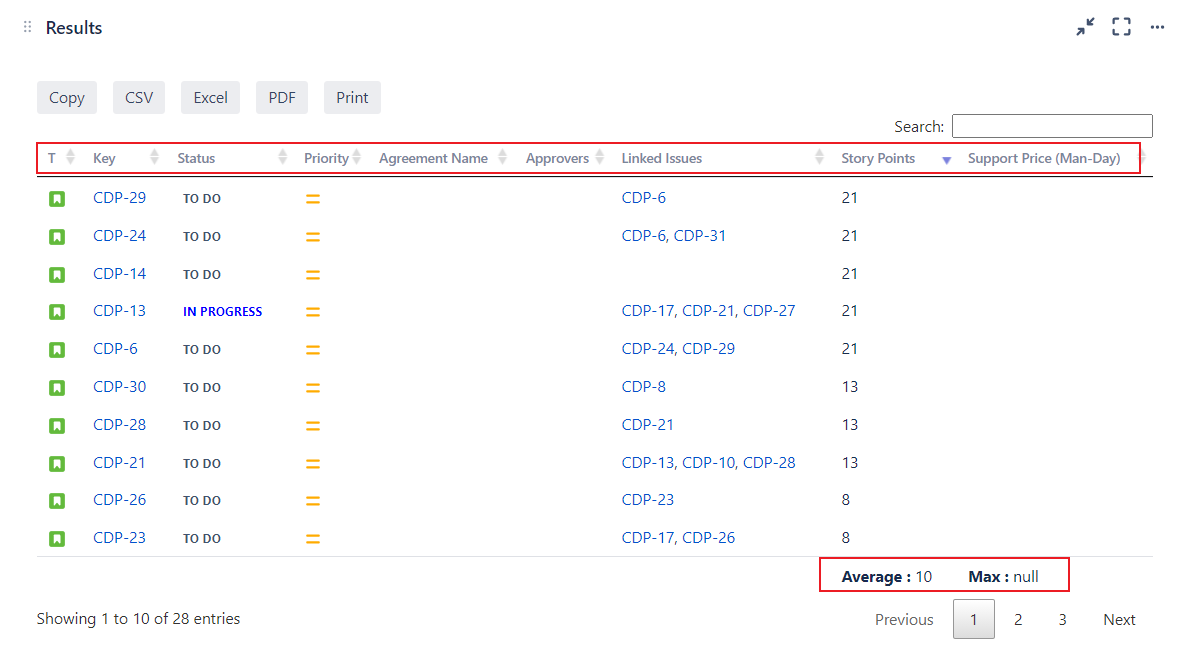This screenshot has width=1182, height=669.
Task: Sort by the T column arrows
Action: pos(70,157)
